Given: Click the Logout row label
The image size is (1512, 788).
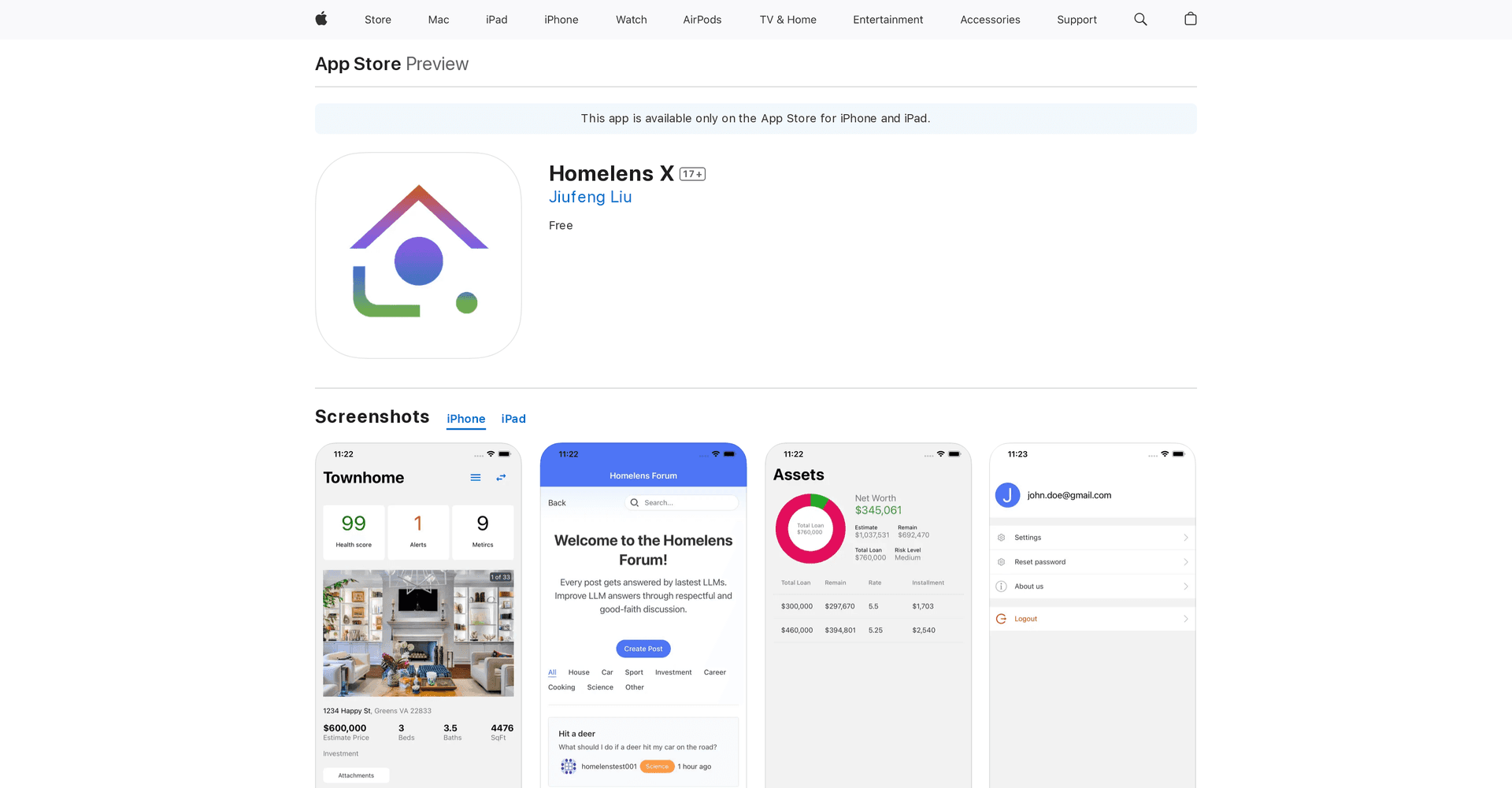Looking at the screenshot, I should pyautogui.click(x=1025, y=619).
